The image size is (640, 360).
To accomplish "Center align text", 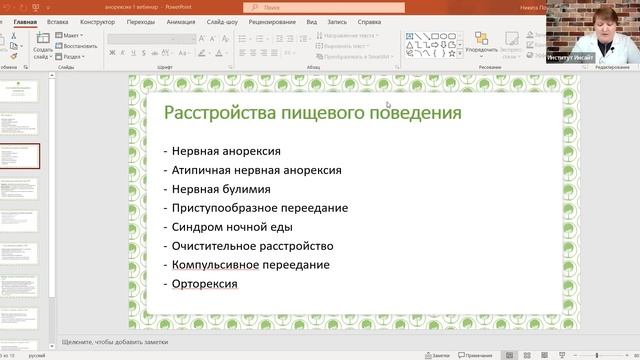I will tap(253, 53).
